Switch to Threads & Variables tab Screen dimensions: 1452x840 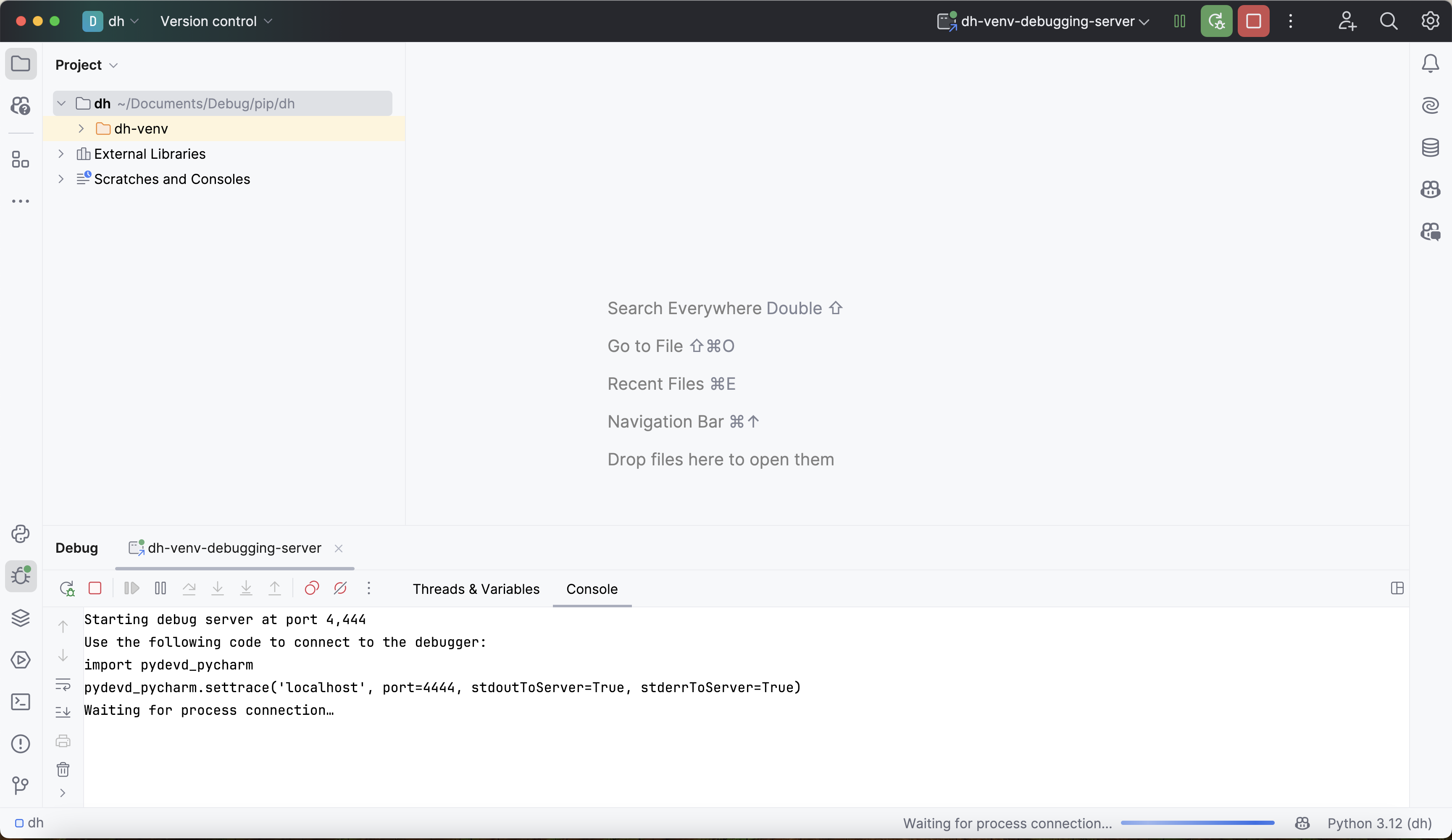(x=476, y=589)
